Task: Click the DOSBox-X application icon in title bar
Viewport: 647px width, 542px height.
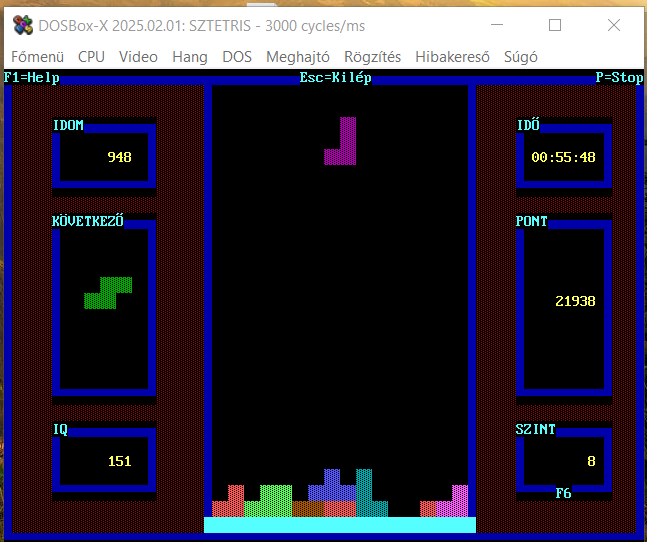Action: [x=23, y=25]
